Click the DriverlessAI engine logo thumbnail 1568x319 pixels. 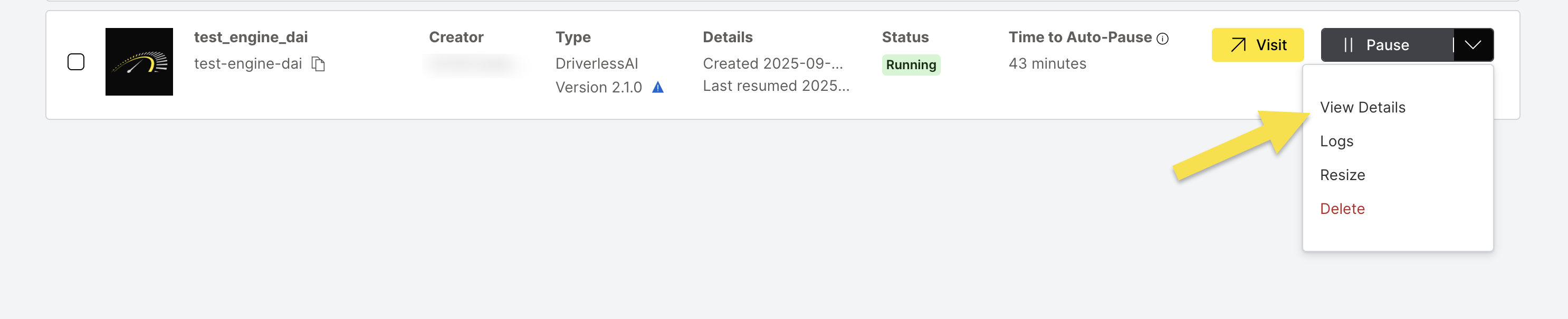(x=139, y=61)
